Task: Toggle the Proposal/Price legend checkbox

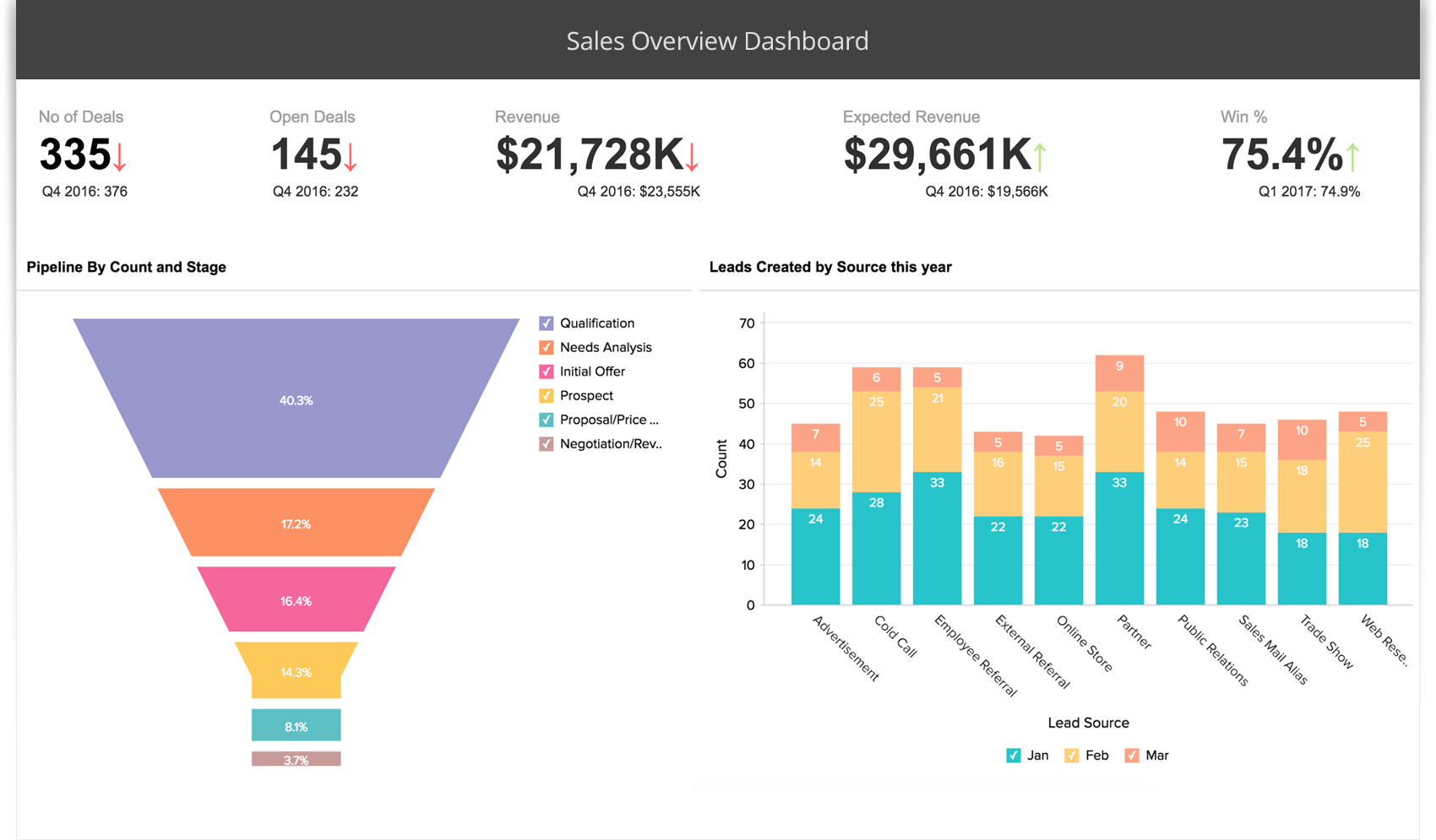Action: [x=547, y=420]
